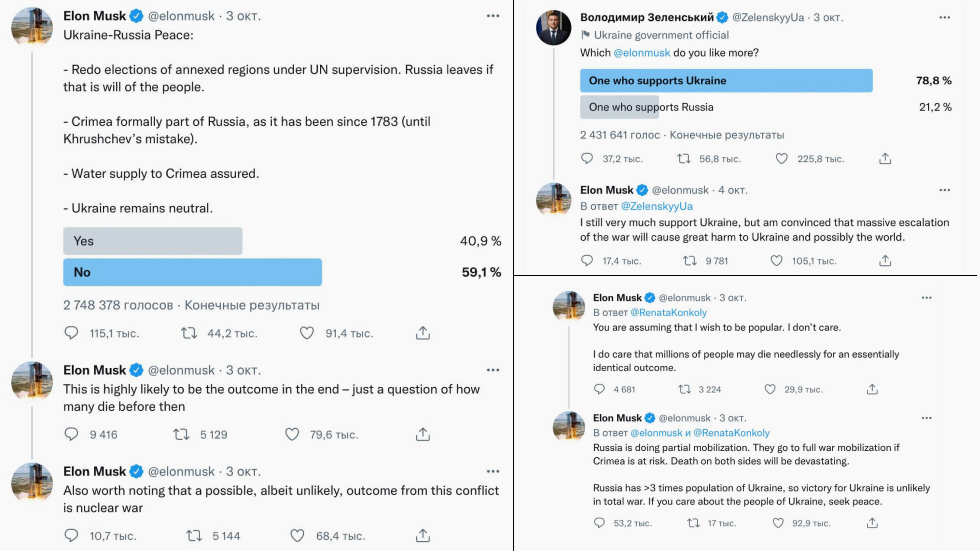This screenshot has width=980, height=551.
Task: Select the 'No' poll result bar
Action: 192,272
